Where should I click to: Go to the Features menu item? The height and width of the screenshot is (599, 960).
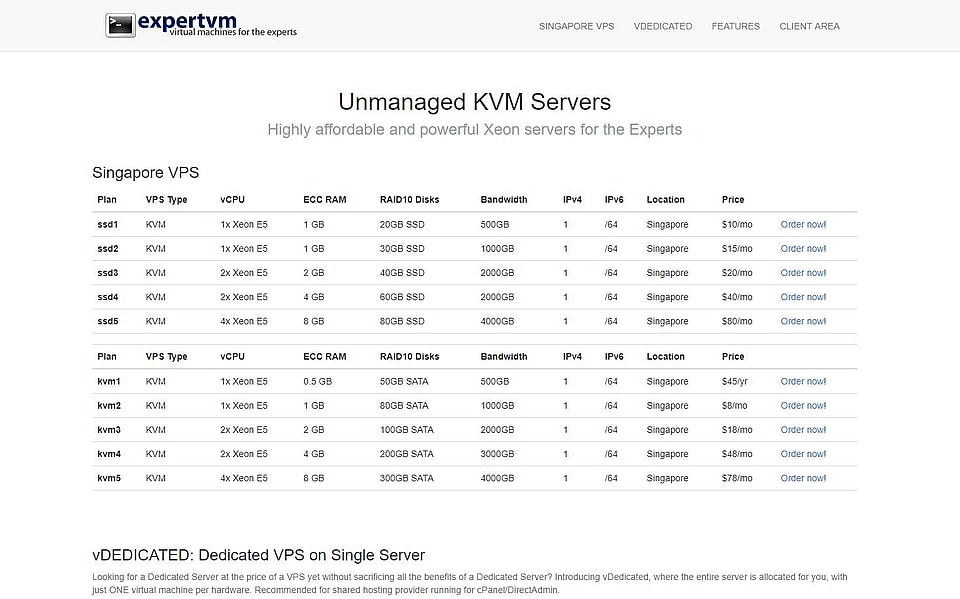coord(735,26)
